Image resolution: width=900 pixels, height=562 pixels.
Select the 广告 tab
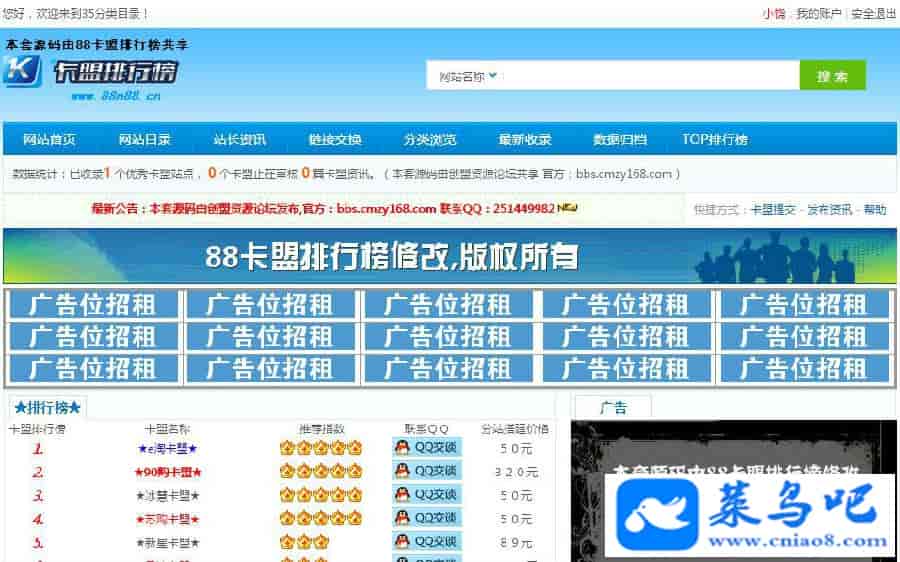(613, 407)
